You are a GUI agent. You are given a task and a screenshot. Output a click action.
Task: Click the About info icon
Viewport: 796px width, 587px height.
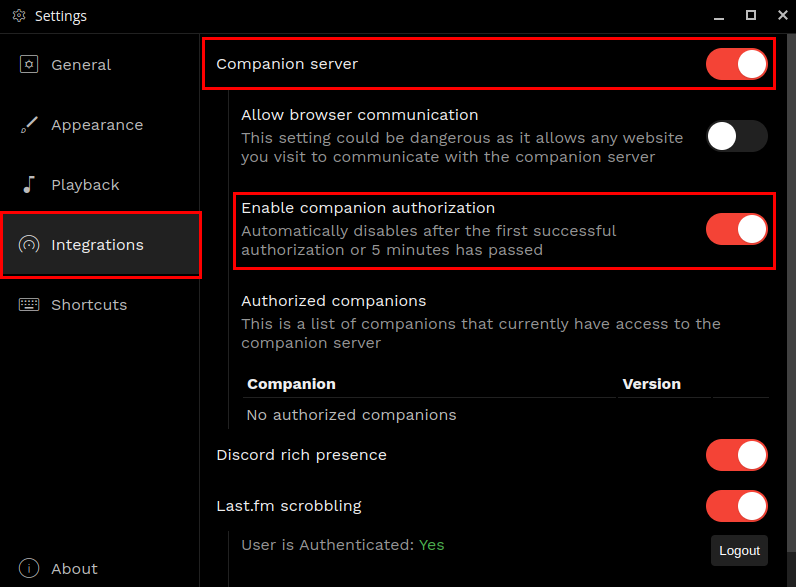(29, 568)
